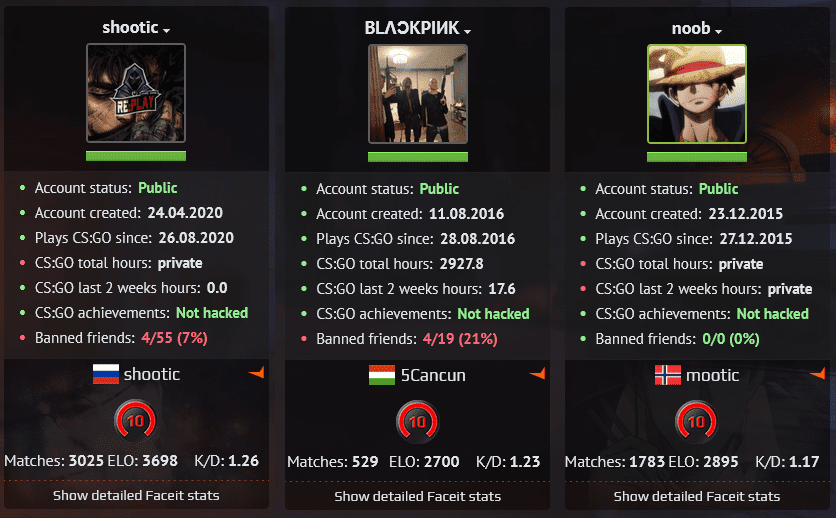
Task: Click BLACKPINK's profile avatar photo
Action: pos(417,93)
